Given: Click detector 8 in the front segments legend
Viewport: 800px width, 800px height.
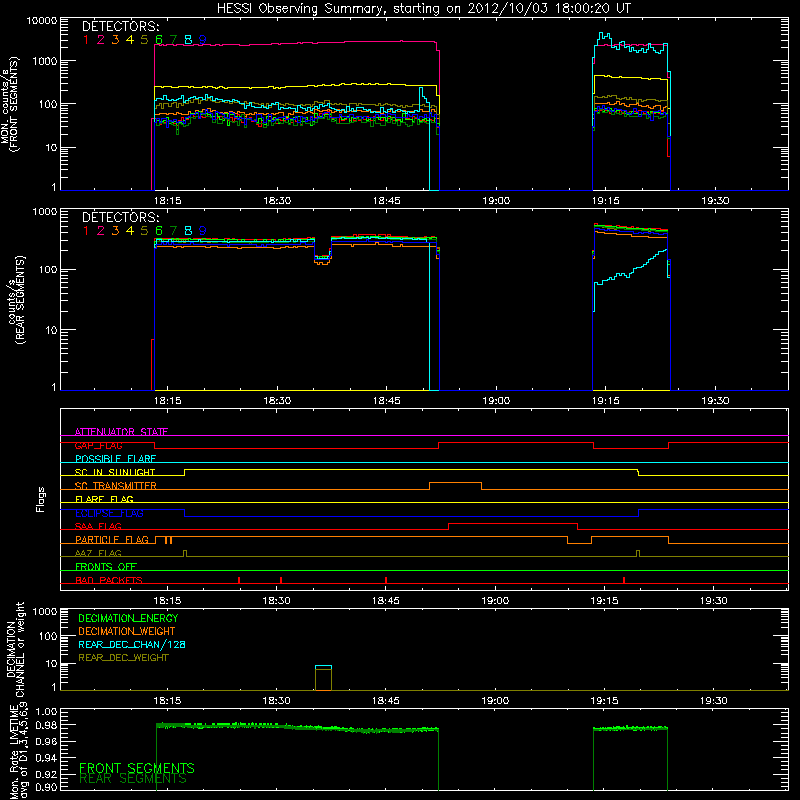Looking at the screenshot, I should coord(188,40).
